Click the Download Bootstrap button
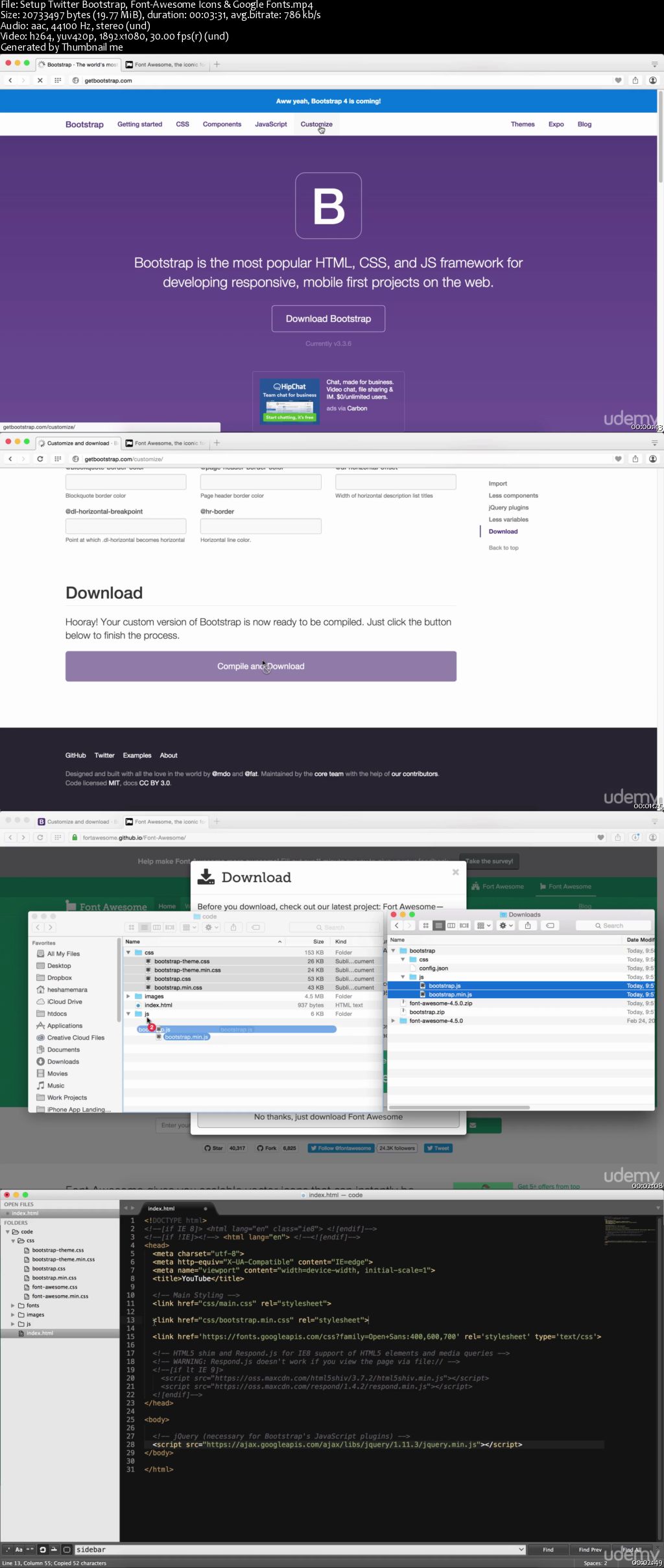 coord(328,318)
